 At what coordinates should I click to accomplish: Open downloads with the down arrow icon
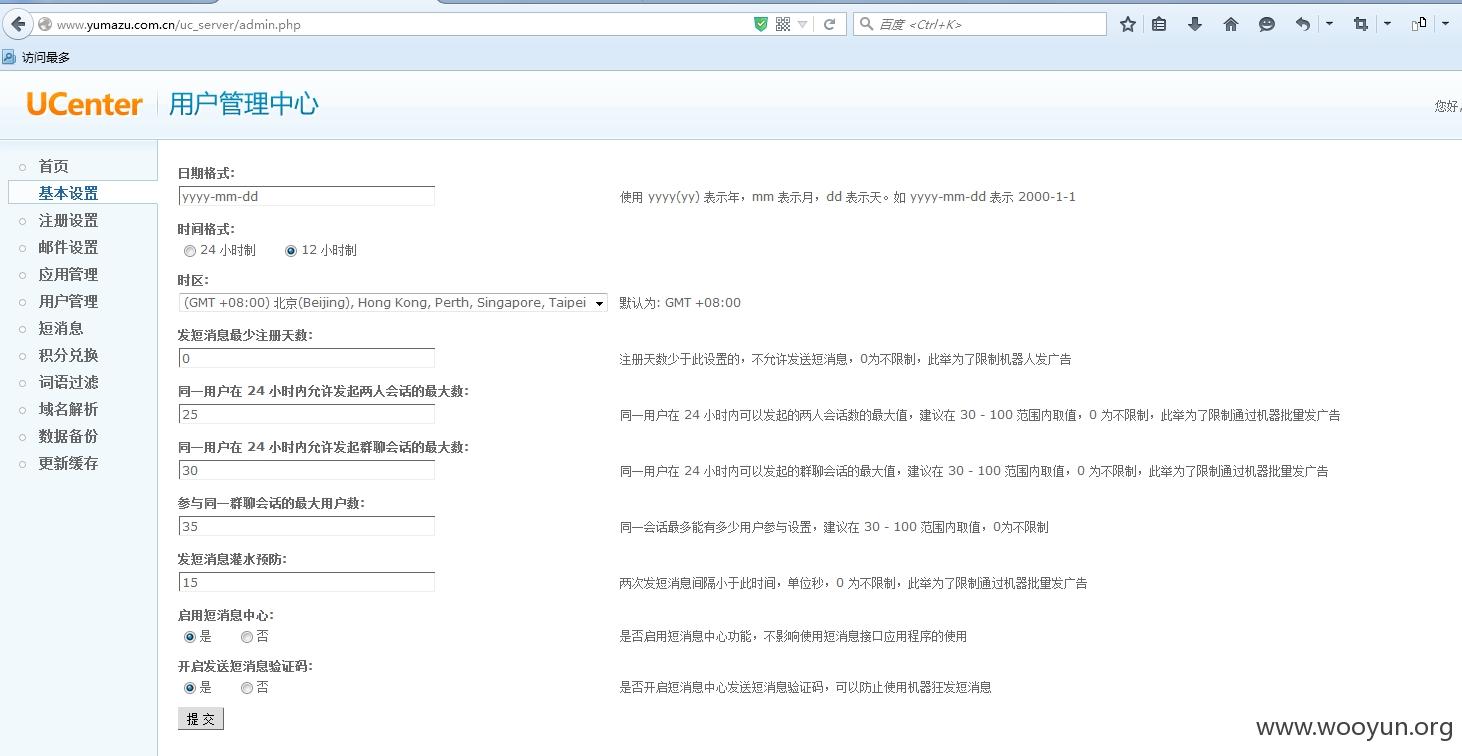click(x=1195, y=24)
